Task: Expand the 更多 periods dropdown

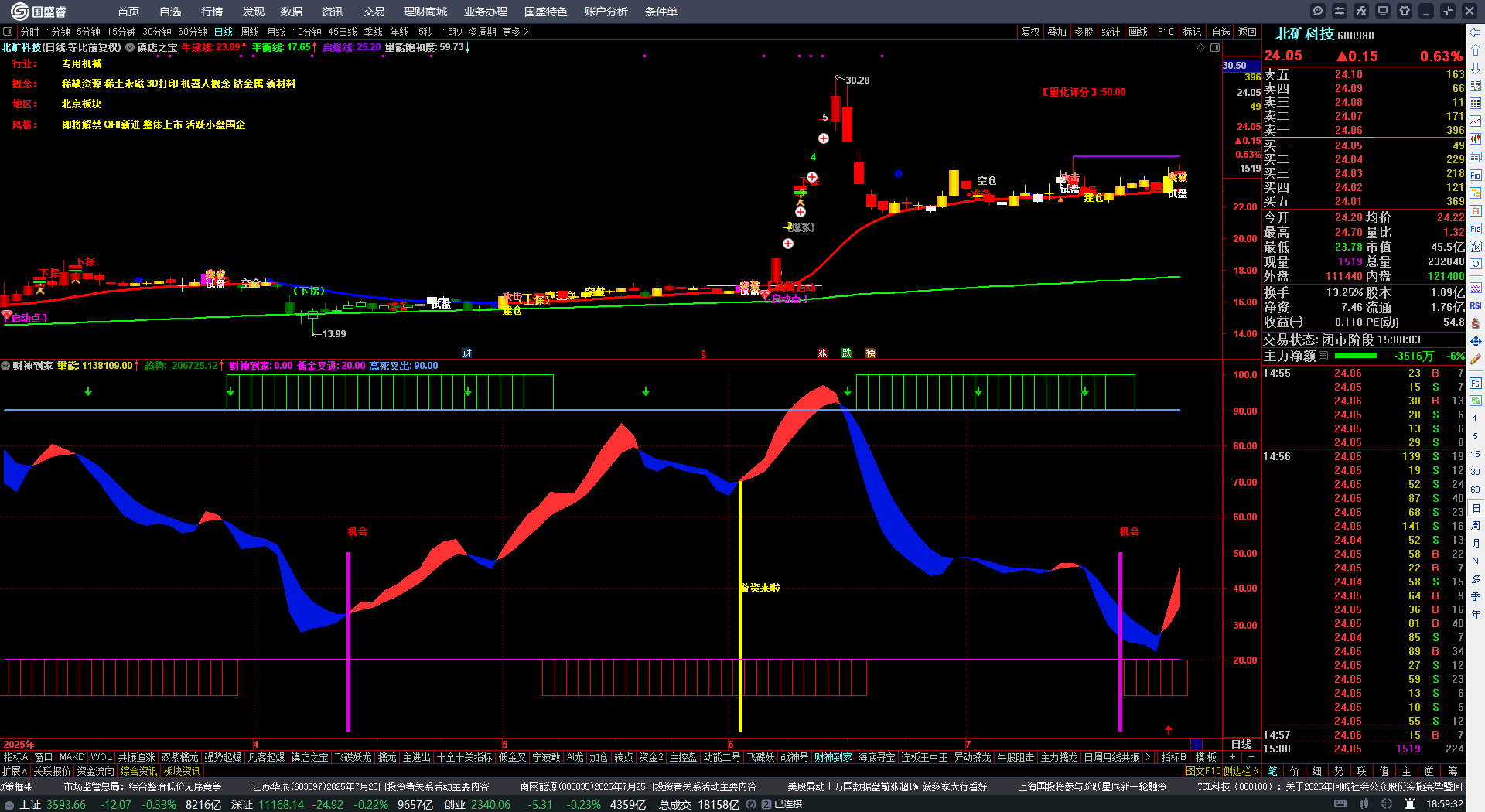Action: (515, 32)
